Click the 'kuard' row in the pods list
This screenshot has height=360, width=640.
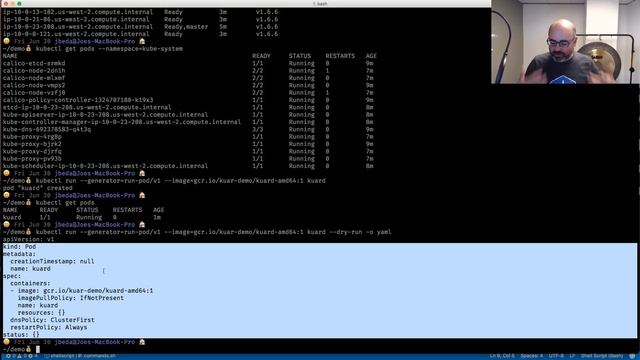point(82,218)
